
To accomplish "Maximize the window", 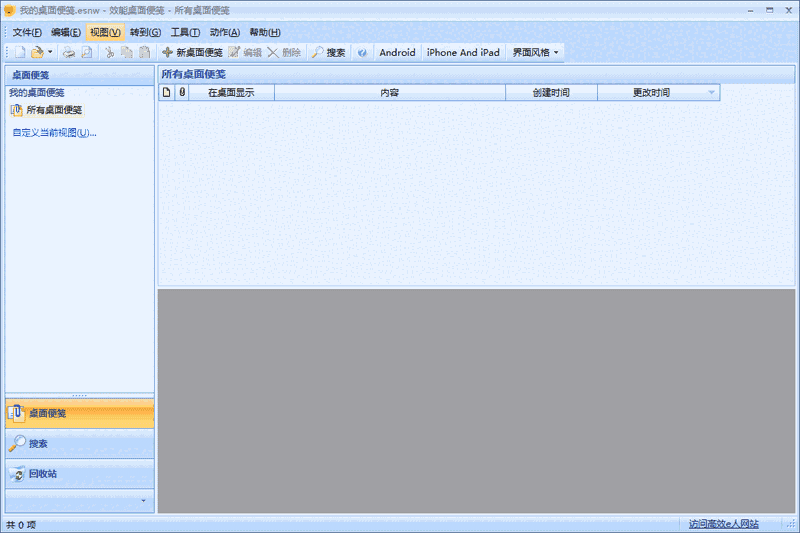I will (769, 10).
